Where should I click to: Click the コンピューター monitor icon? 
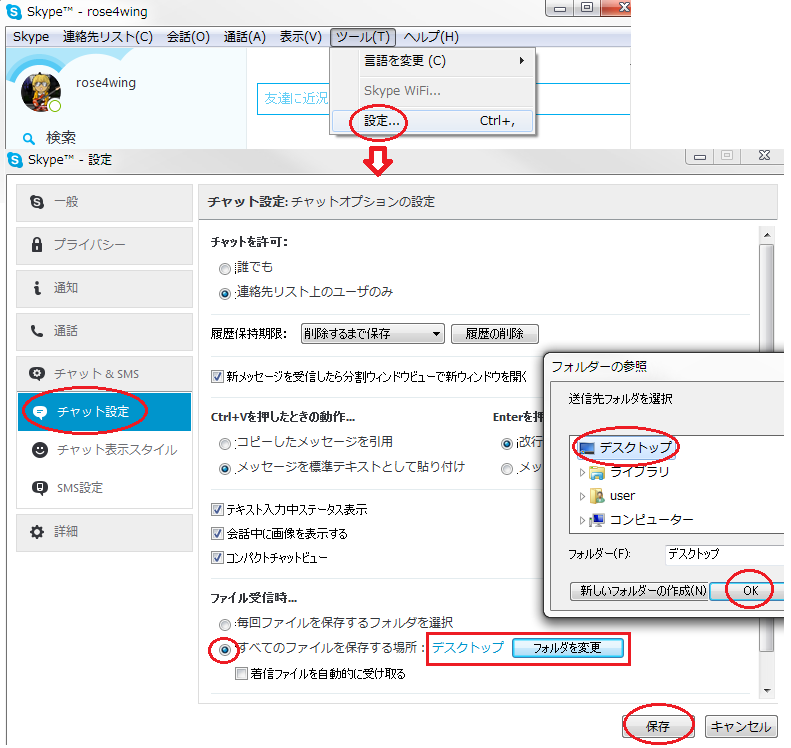[597, 520]
